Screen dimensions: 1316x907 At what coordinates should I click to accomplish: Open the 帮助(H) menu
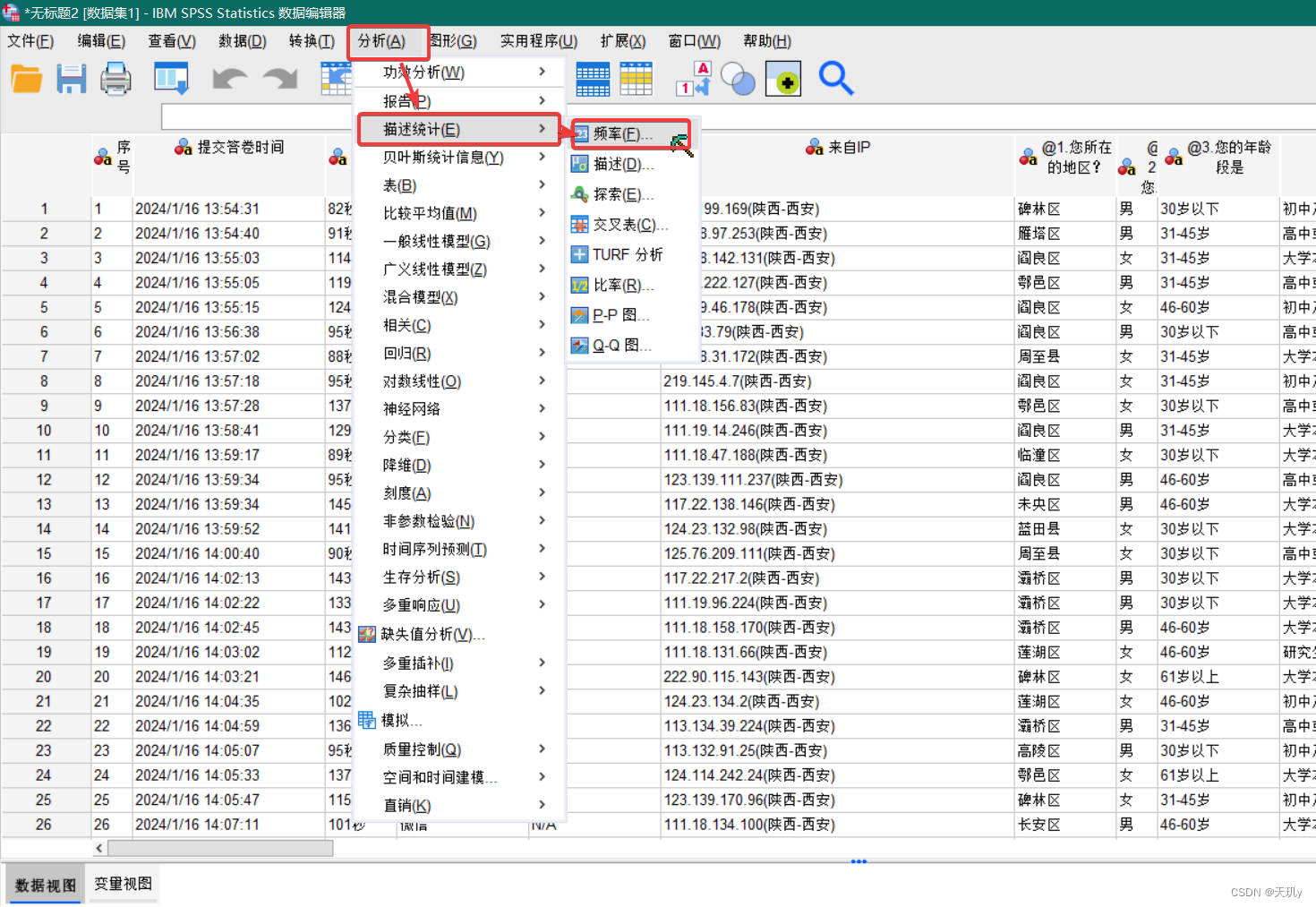tap(767, 41)
